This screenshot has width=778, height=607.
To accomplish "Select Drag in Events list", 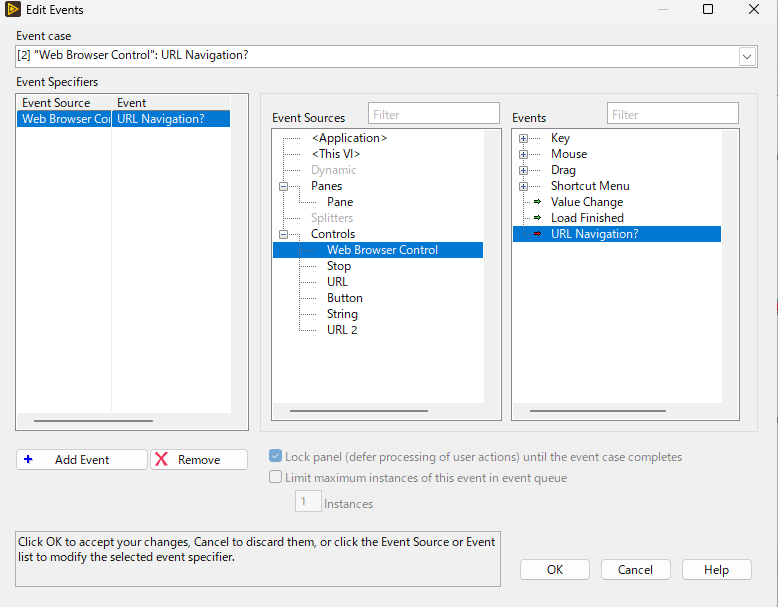I will coord(563,170).
